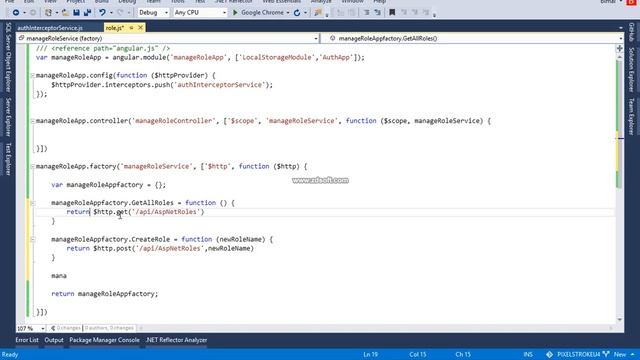Click the Redo toolbar icon
Image resolution: width=640 pixels, height=360 pixels.
tap(120, 13)
